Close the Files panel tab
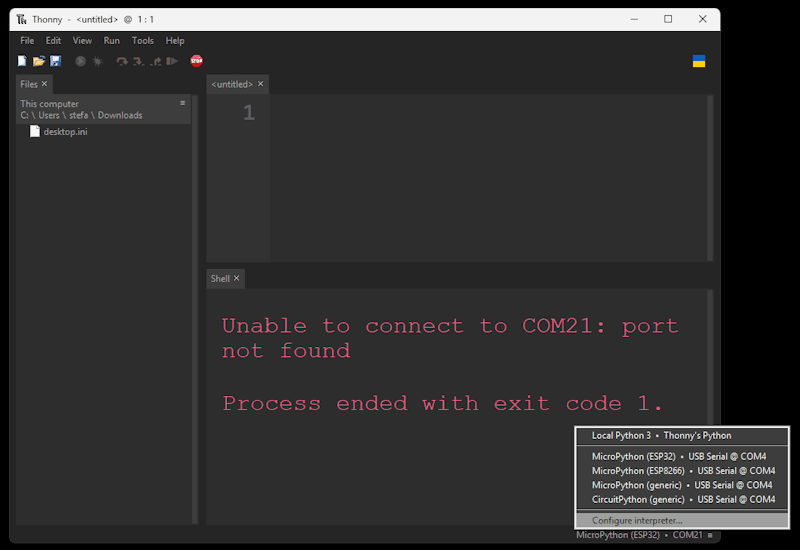The image size is (800, 550). point(44,84)
